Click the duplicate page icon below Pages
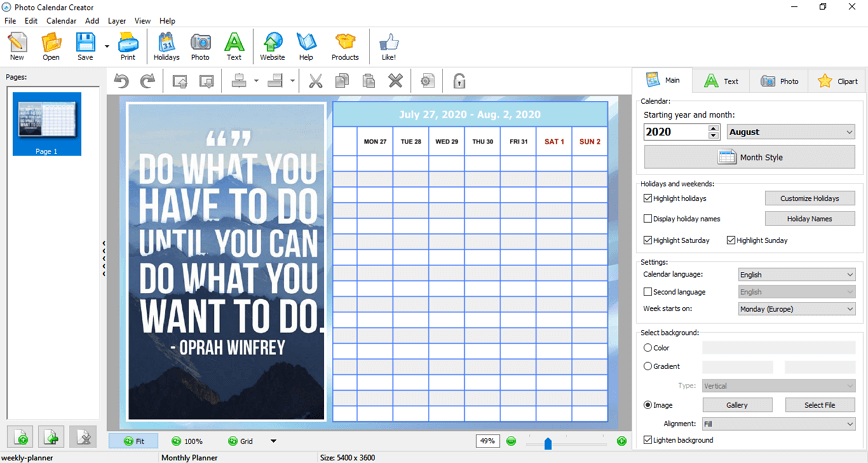 tap(51, 438)
